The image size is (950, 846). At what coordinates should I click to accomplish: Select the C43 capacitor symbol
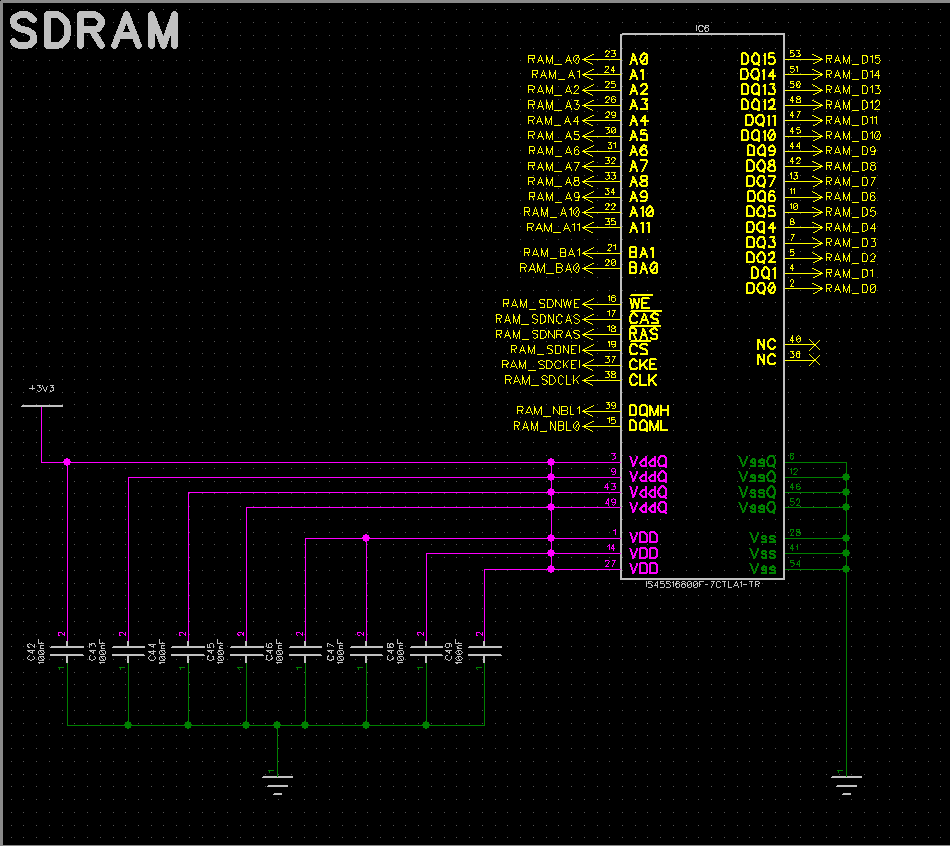point(128,651)
